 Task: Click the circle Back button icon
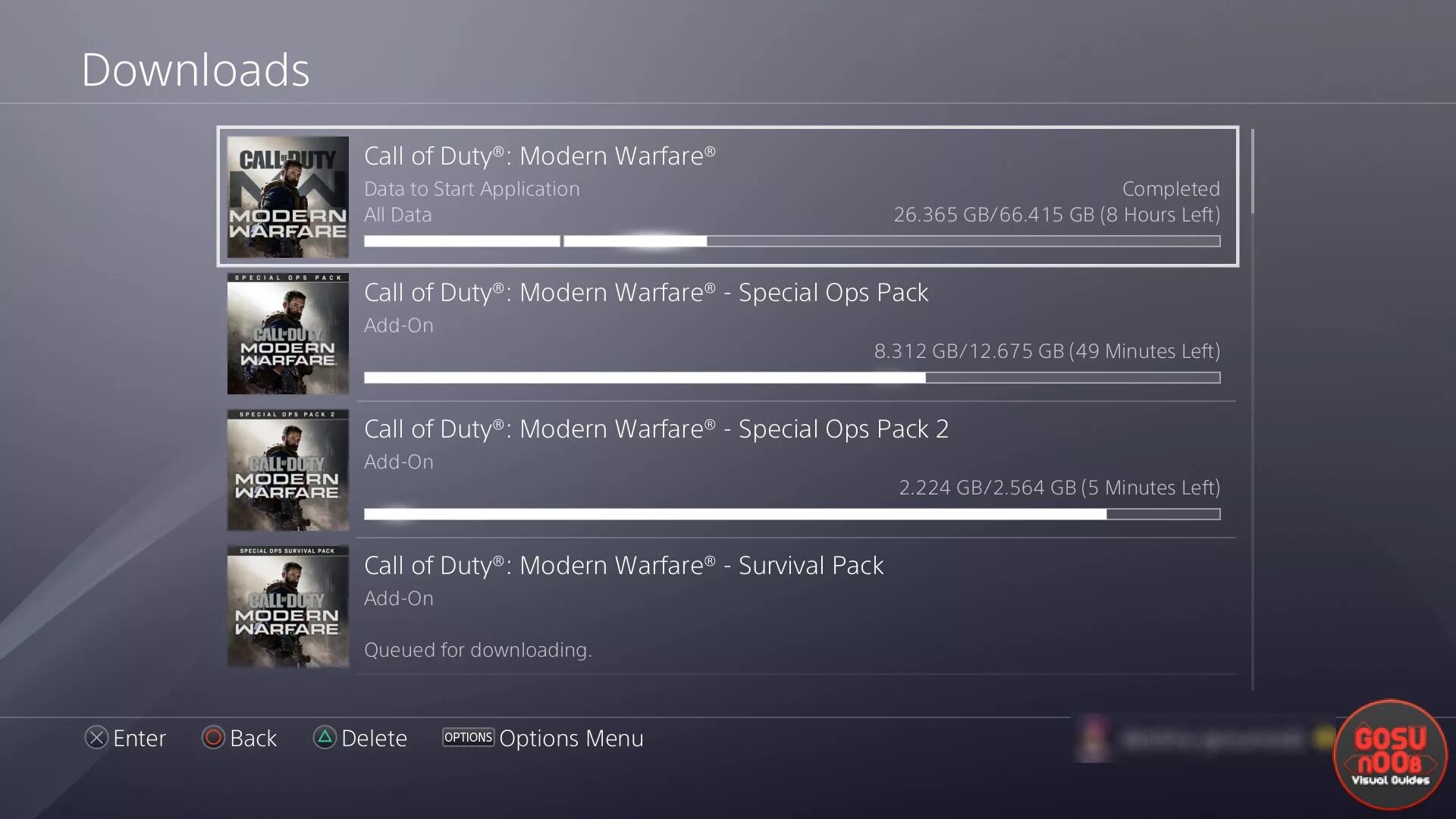tap(213, 737)
